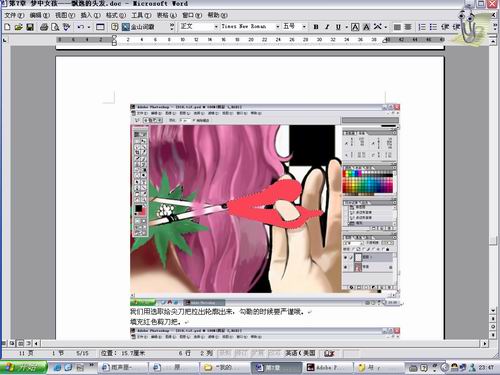This screenshot has width=500, height=375.
Task: Expand formatting toolbar options at right edge
Action: point(495,27)
